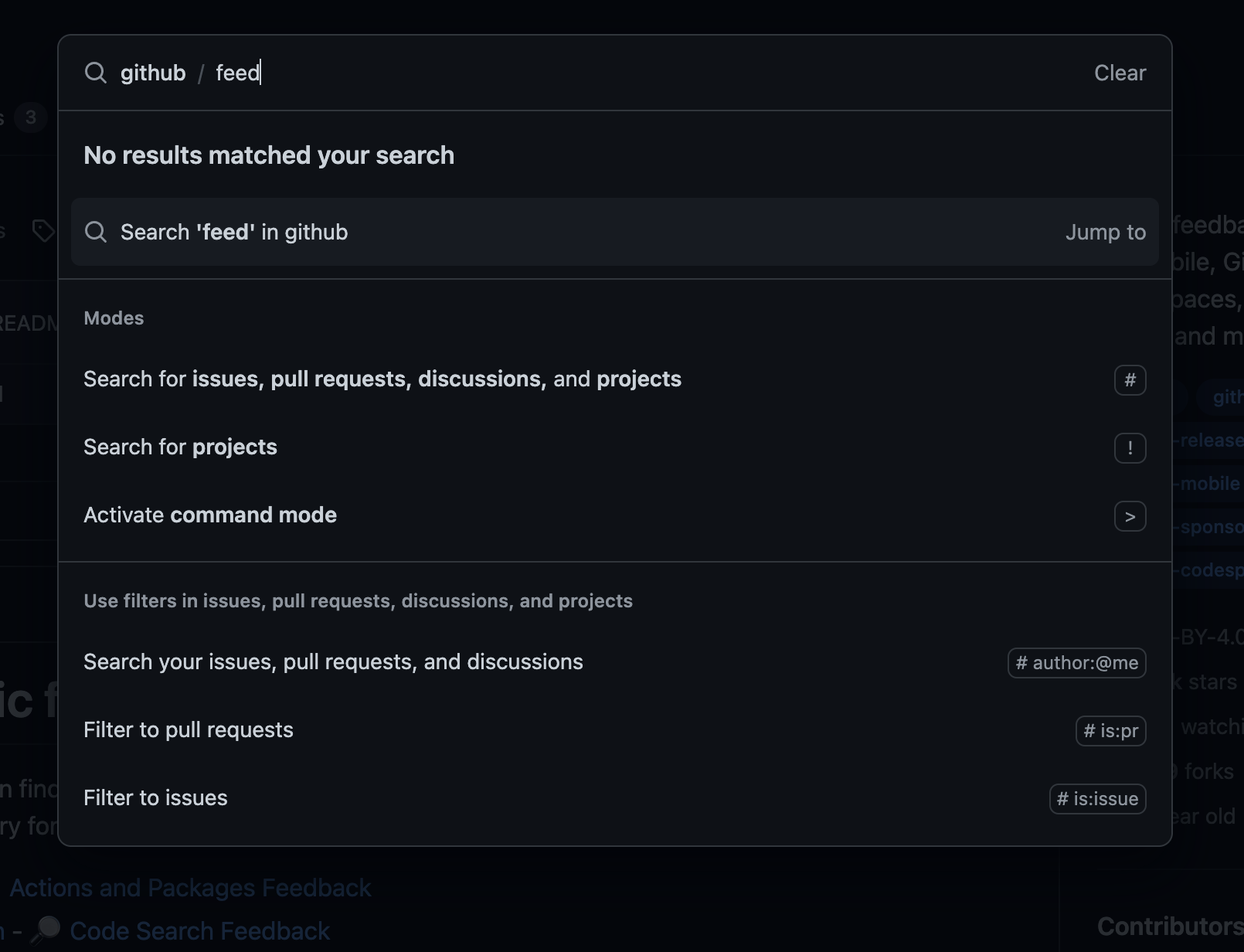This screenshot has width=1244, height=952.
Task: Choose Filter to issues option
Action: click(615, 798)
